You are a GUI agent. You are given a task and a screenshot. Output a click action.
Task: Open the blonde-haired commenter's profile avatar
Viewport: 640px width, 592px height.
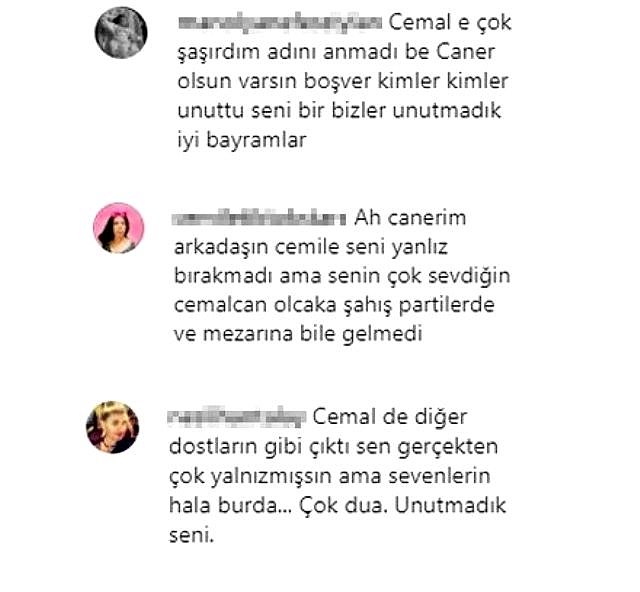point(113,427)
